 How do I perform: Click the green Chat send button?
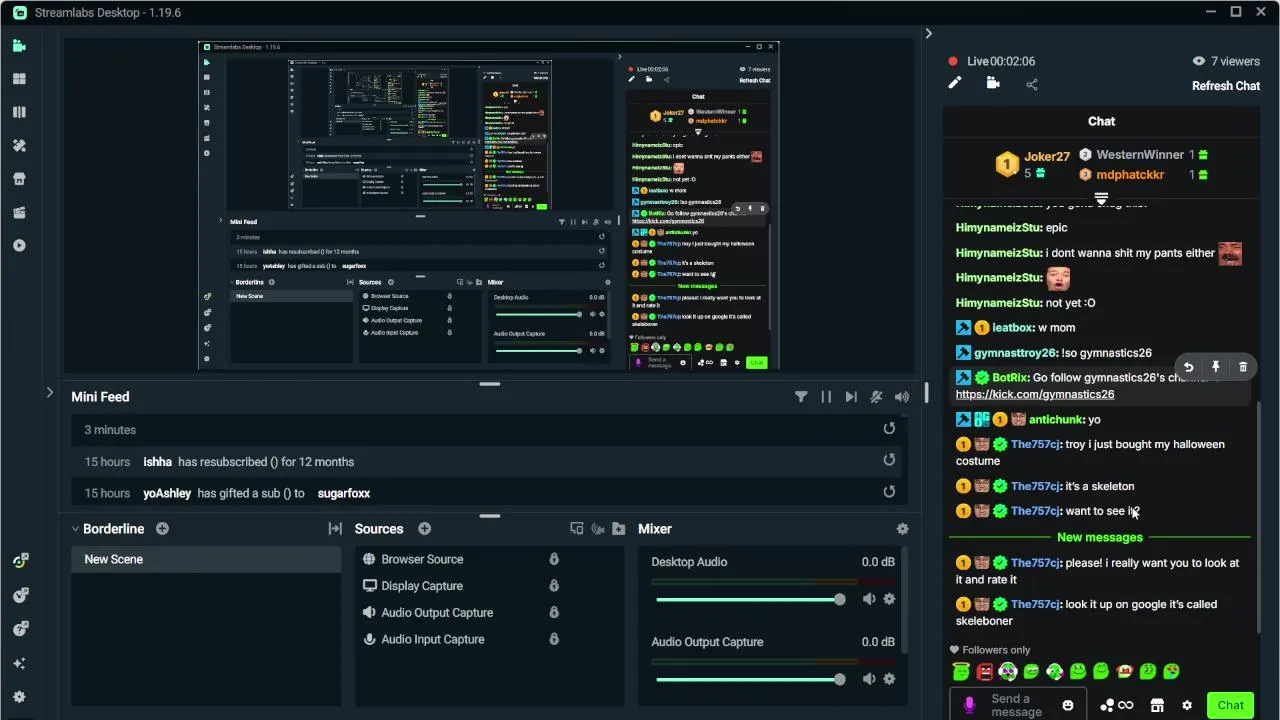1230,705
